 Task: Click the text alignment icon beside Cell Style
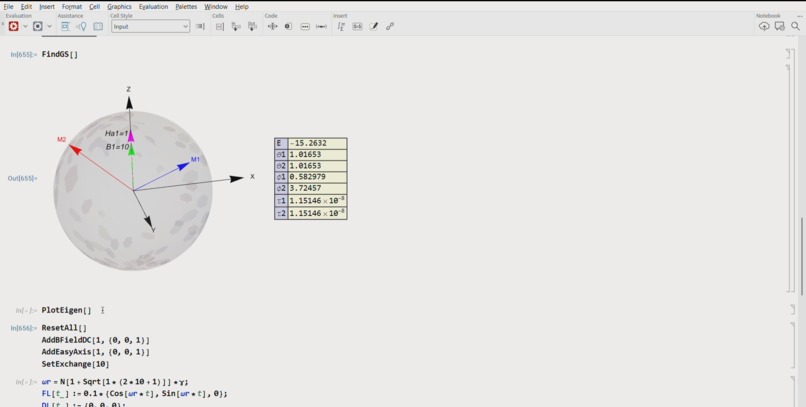pos(200,26)
